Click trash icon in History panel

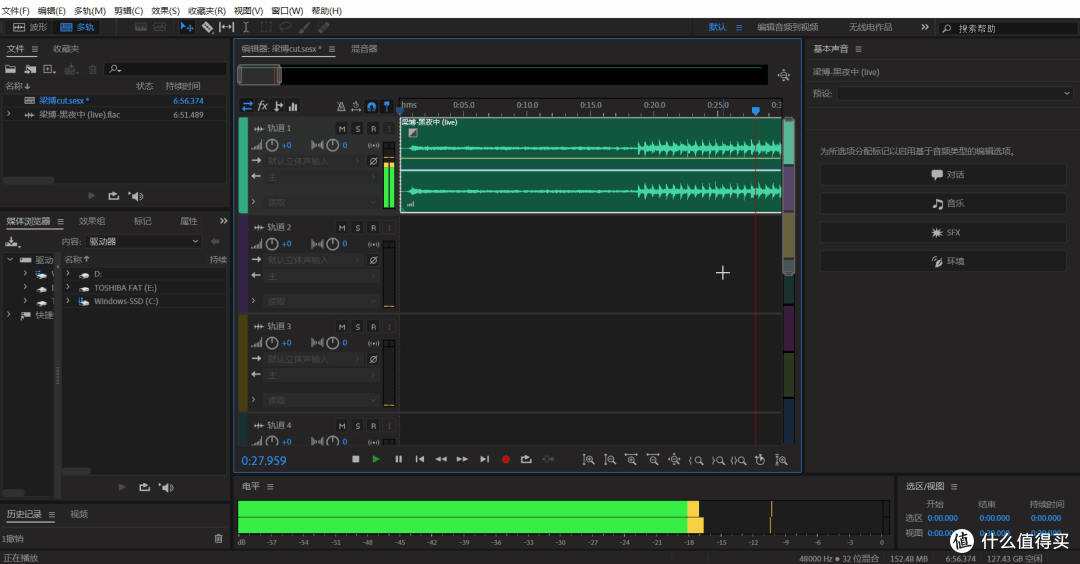click(x=218, y=539)
